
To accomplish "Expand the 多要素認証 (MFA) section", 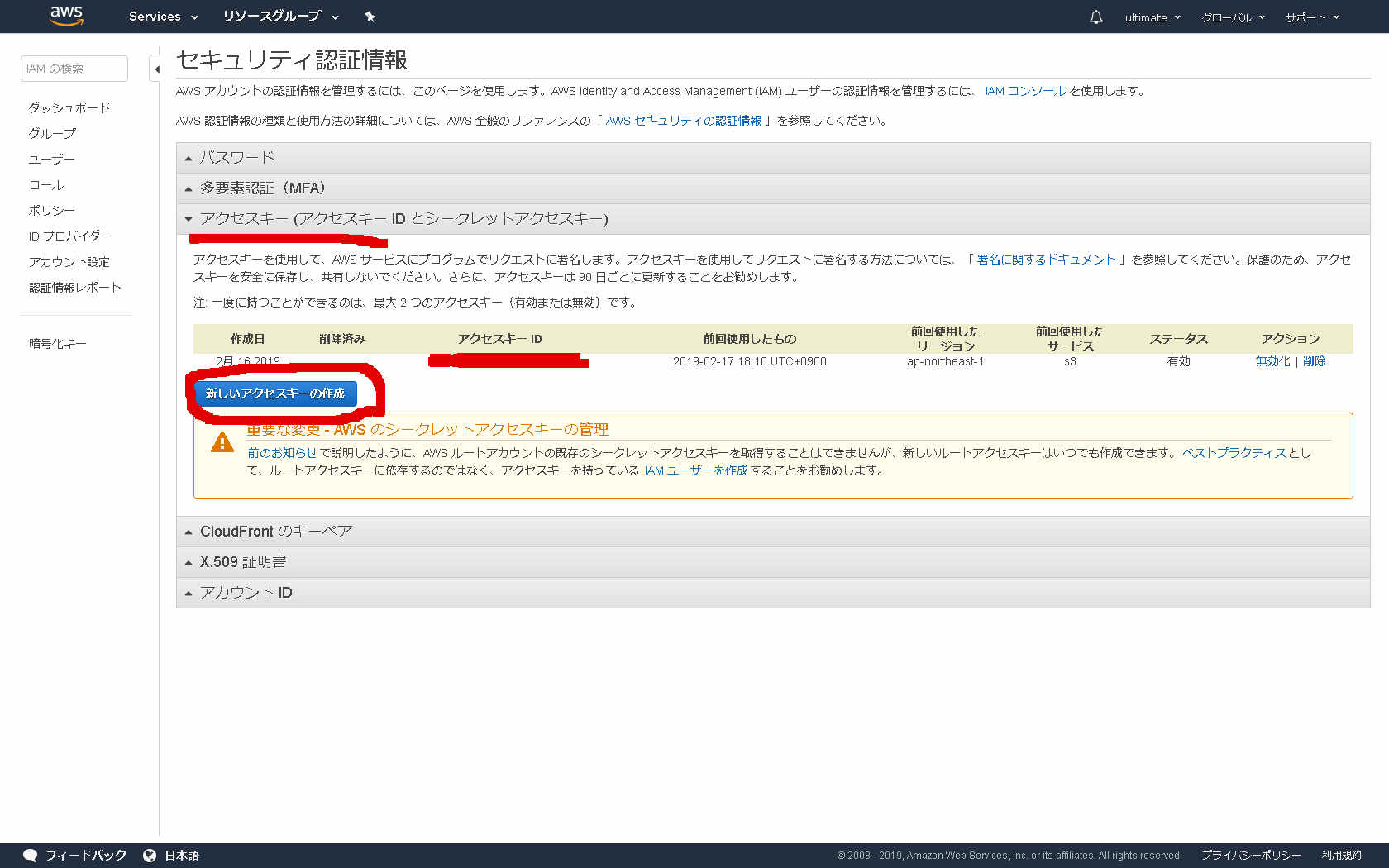I will (773, 188).
